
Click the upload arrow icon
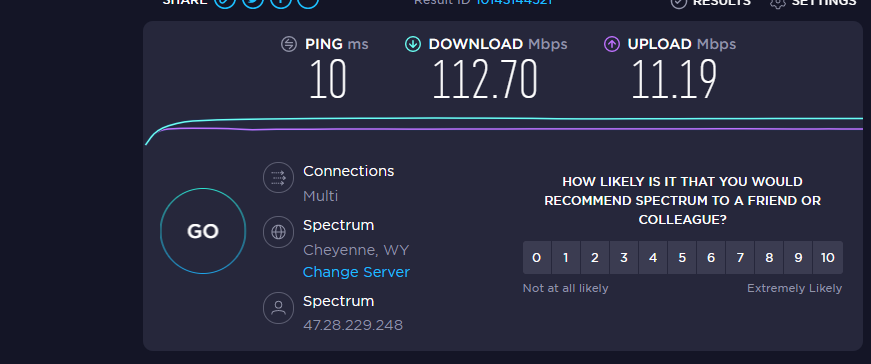click(612, 44)
